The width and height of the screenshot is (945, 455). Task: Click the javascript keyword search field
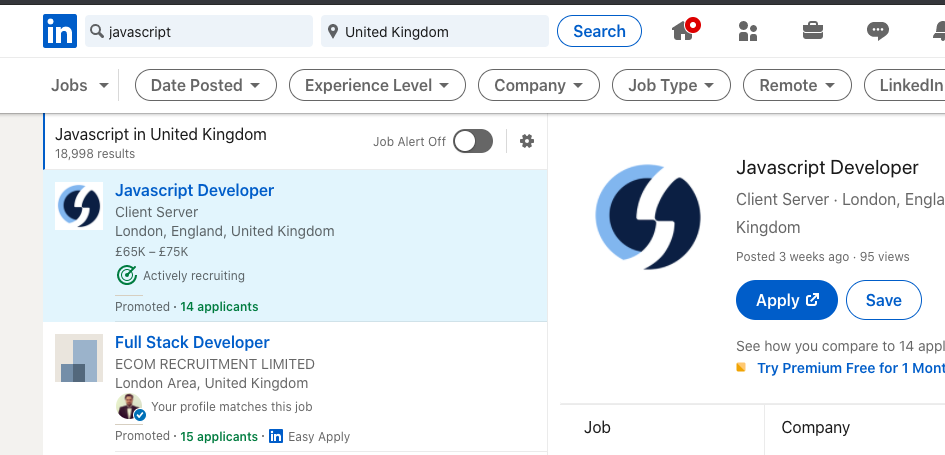tap(200, 32)
